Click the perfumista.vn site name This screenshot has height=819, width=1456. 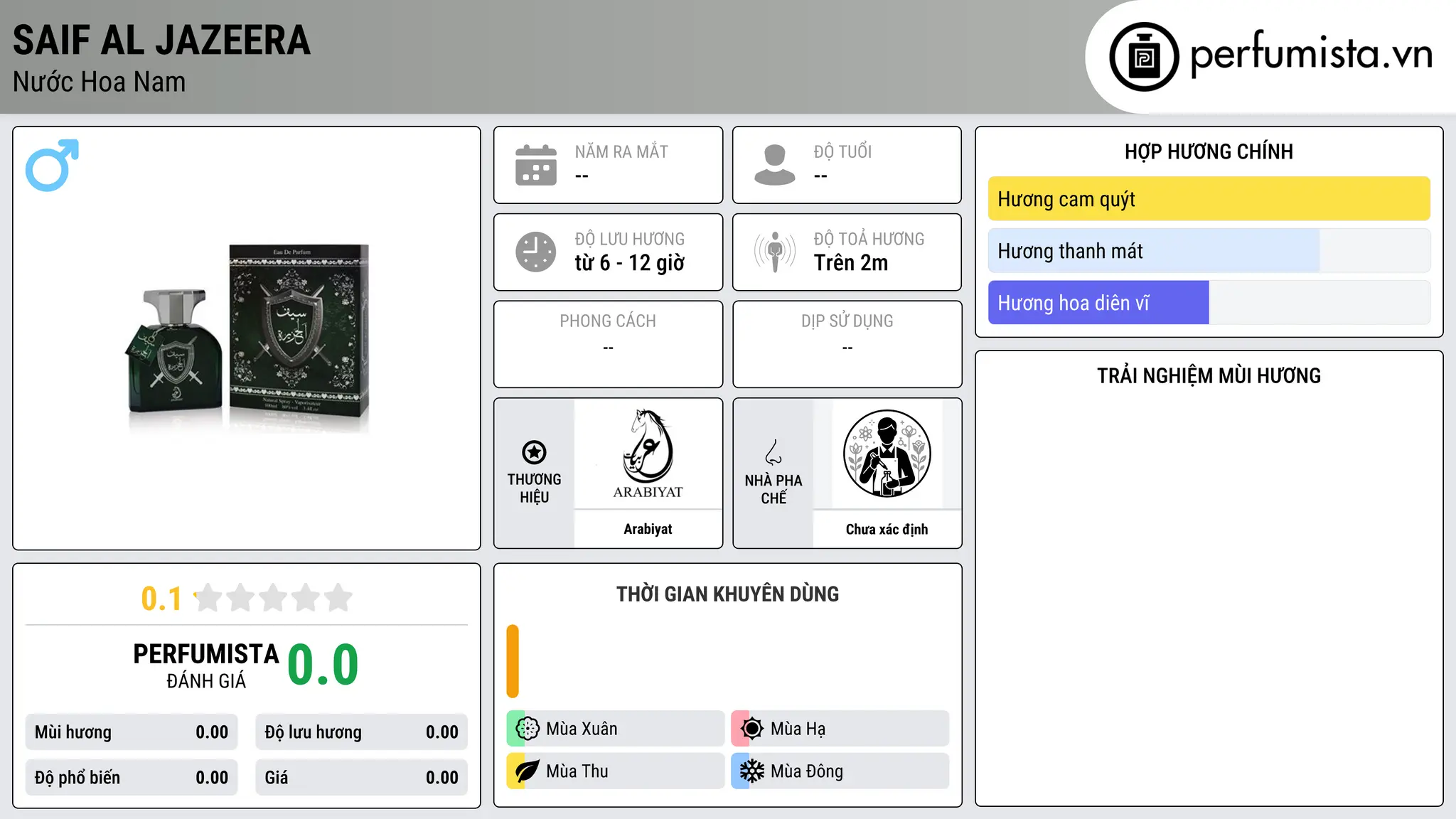click(x=1311, y=54)
